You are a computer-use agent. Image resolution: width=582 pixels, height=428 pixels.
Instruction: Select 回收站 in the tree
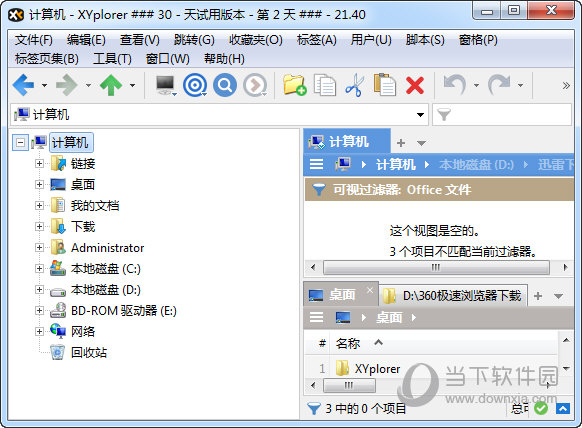[89, 352]
